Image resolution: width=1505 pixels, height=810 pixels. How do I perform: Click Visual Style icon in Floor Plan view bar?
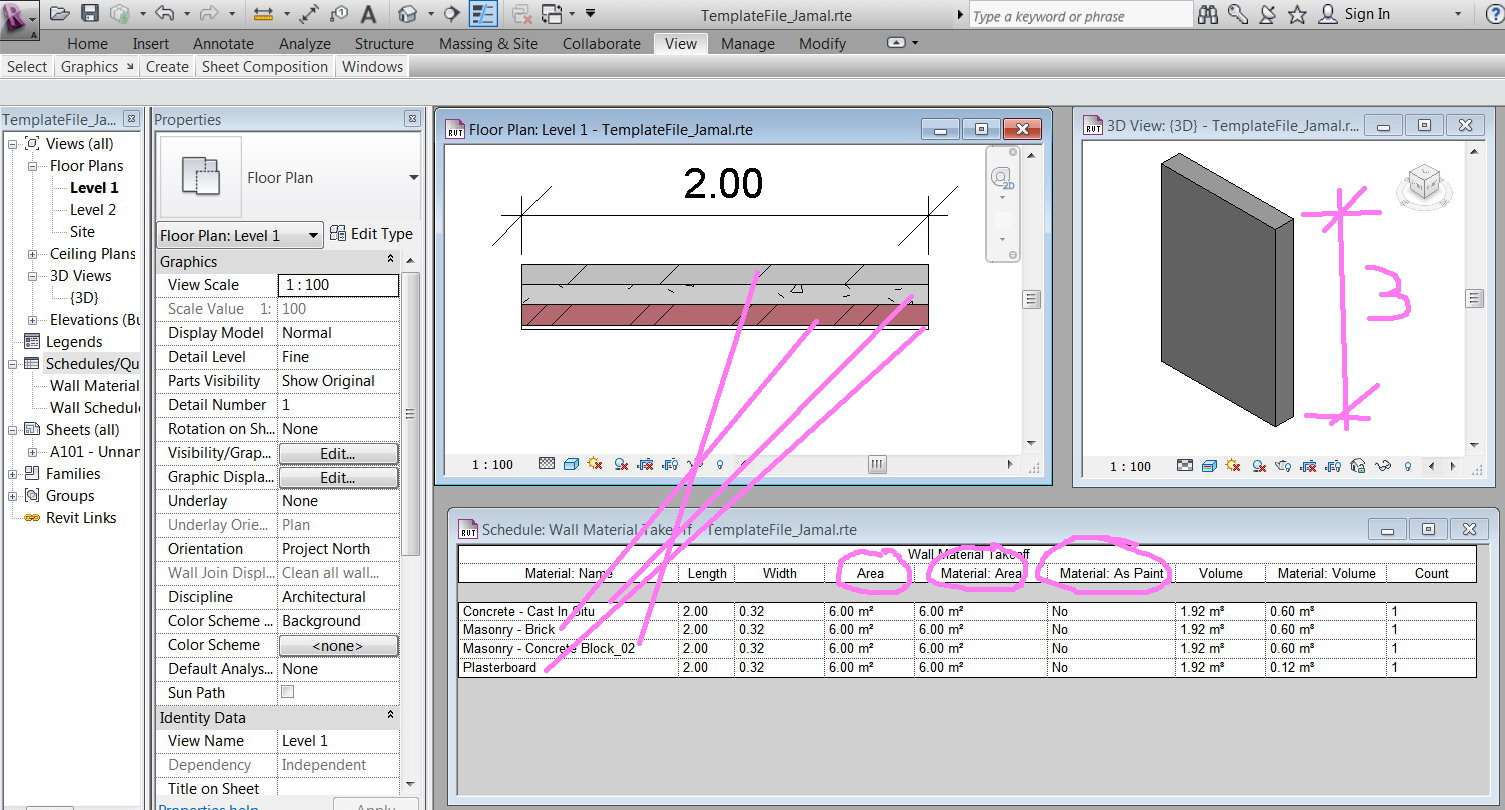(571, 464)
